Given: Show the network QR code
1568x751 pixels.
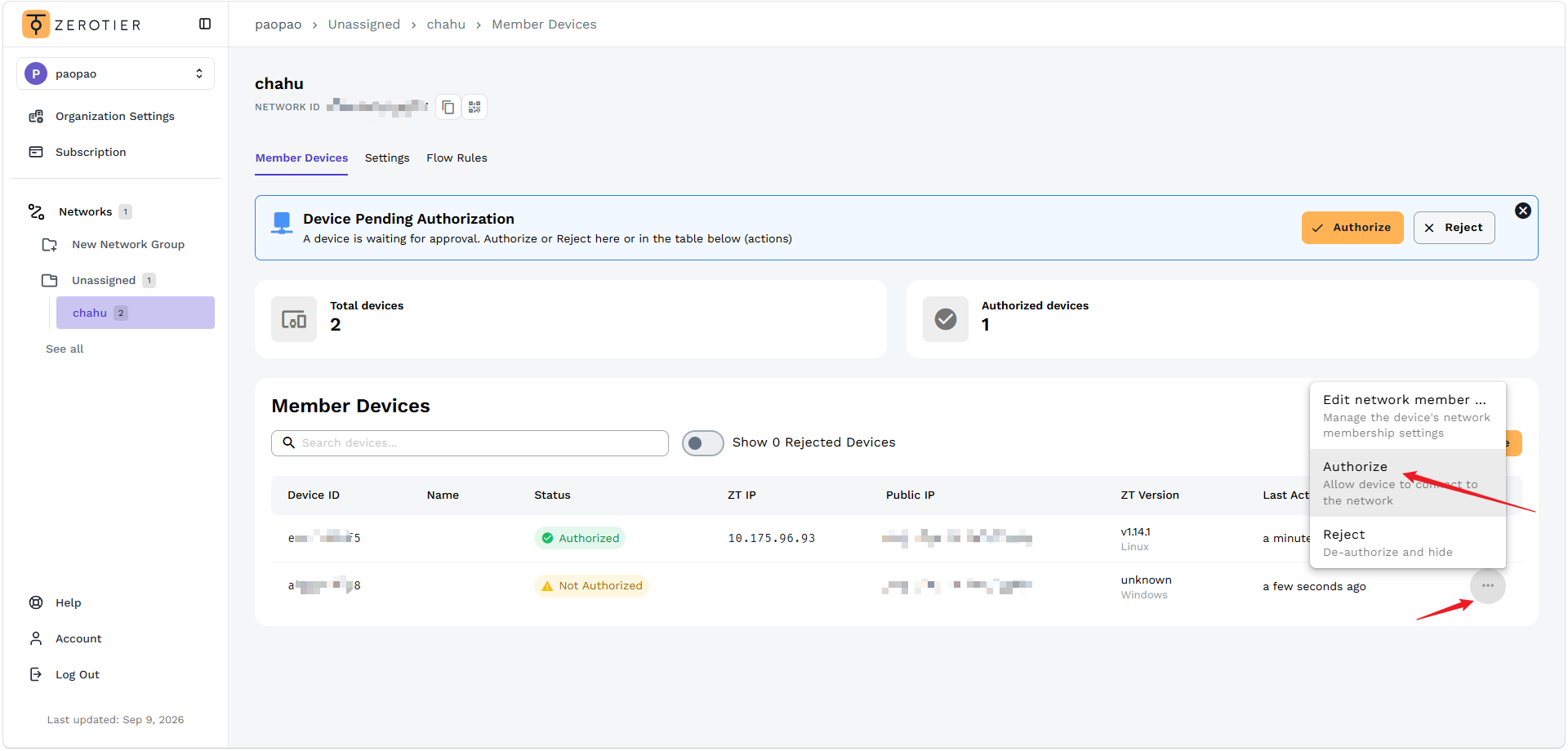Looking at the screenshot, I should pyautogui.click(x=474, y=107).
